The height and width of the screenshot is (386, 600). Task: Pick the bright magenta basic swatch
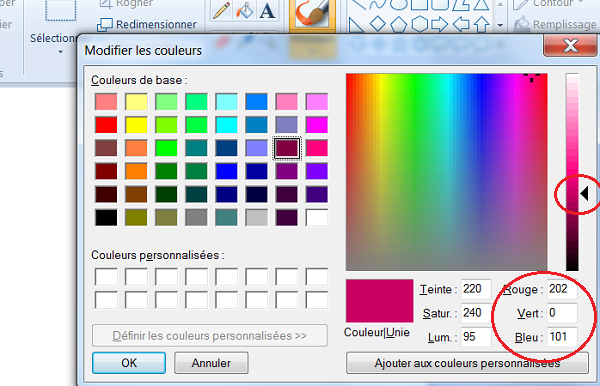click(317, 125)
